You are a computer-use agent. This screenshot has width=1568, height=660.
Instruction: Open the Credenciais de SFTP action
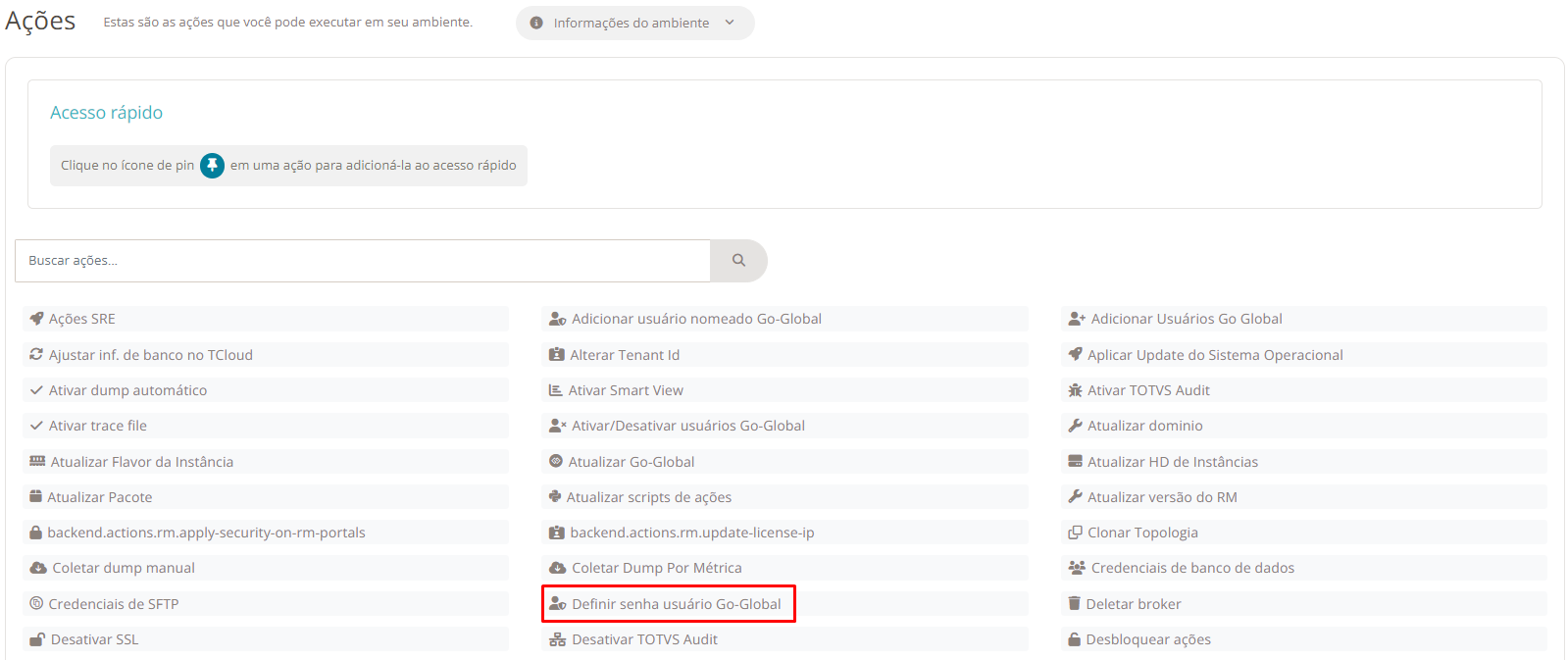[266, 603]
